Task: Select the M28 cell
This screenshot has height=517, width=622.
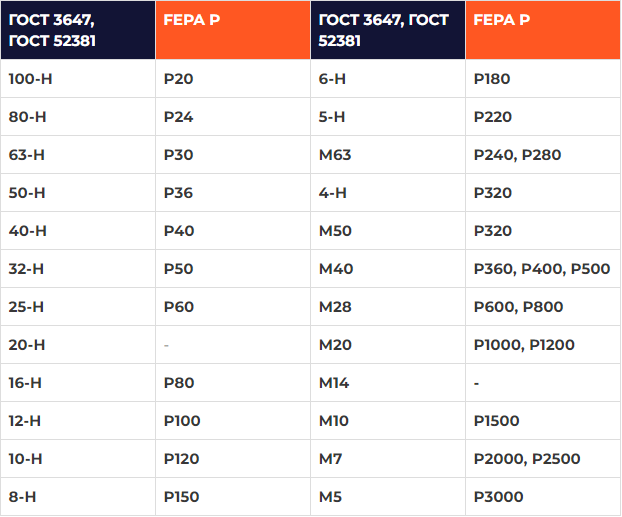Action: pos(335,307)
